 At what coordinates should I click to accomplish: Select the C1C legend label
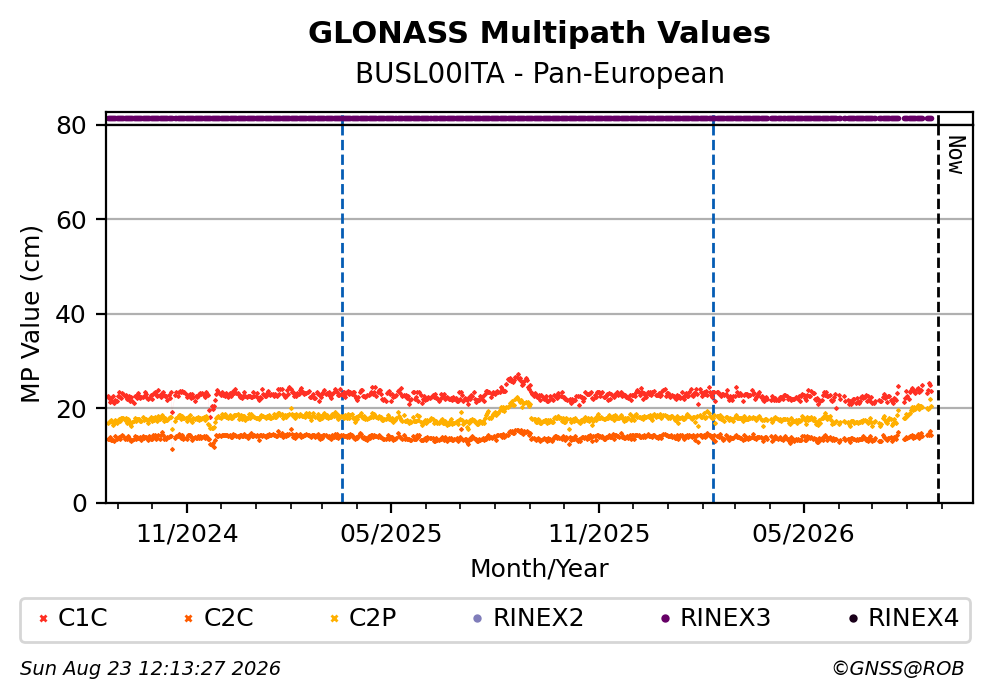pos(82,618)
